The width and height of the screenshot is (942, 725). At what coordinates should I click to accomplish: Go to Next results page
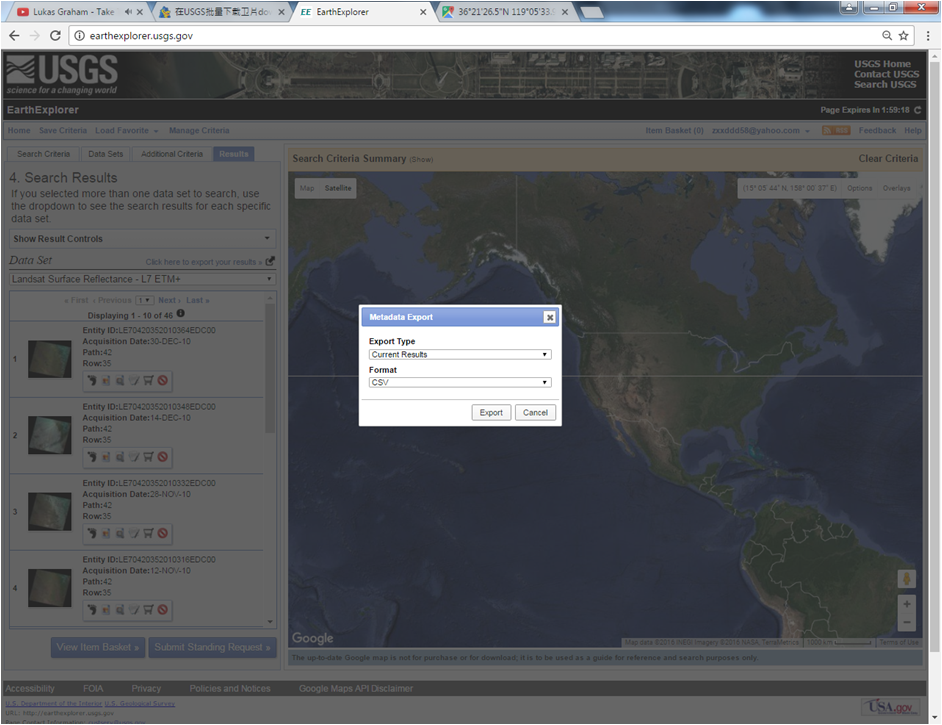(169, 300)
